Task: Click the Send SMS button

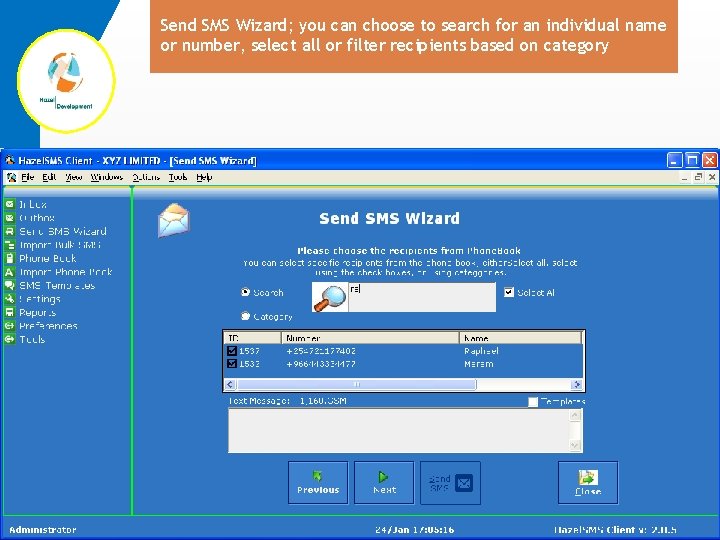Action: (450, 483)
